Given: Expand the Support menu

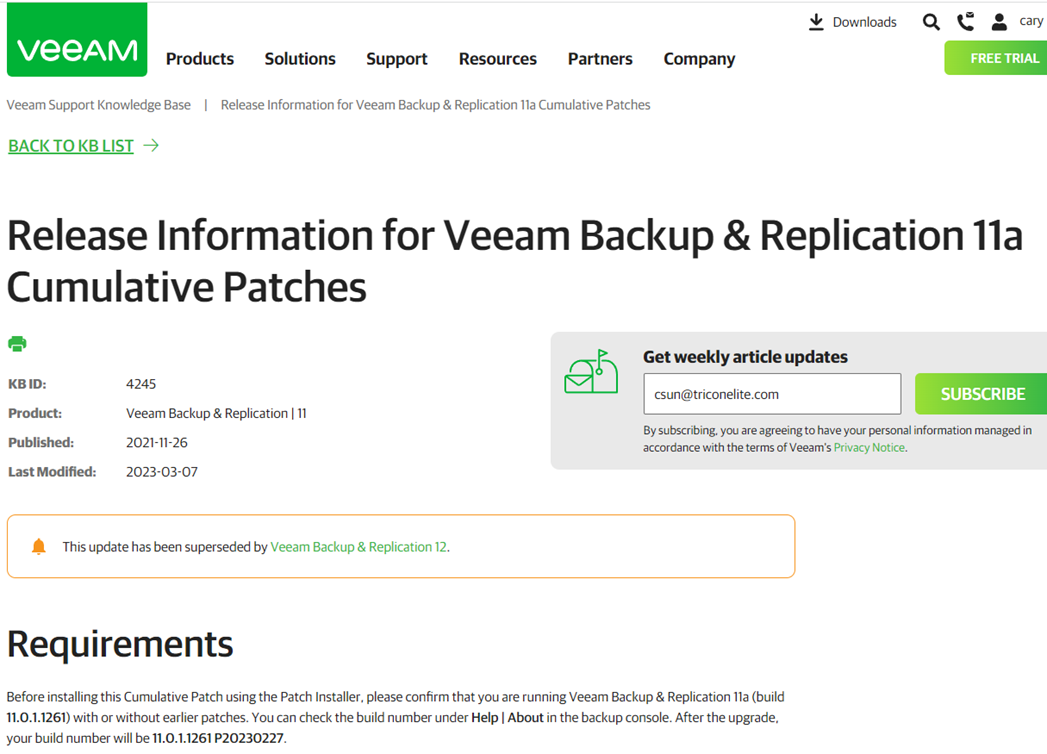Looking at the screenshot, I should (397, 59).
